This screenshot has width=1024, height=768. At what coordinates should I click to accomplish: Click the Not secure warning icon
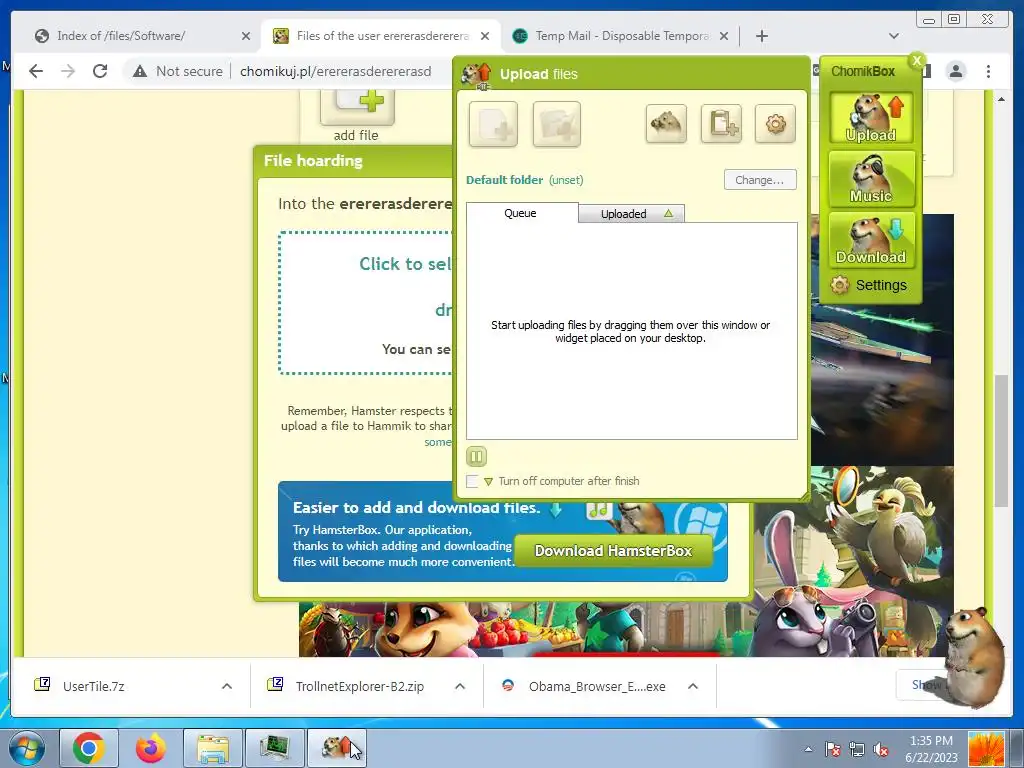(x=140, y=71)
